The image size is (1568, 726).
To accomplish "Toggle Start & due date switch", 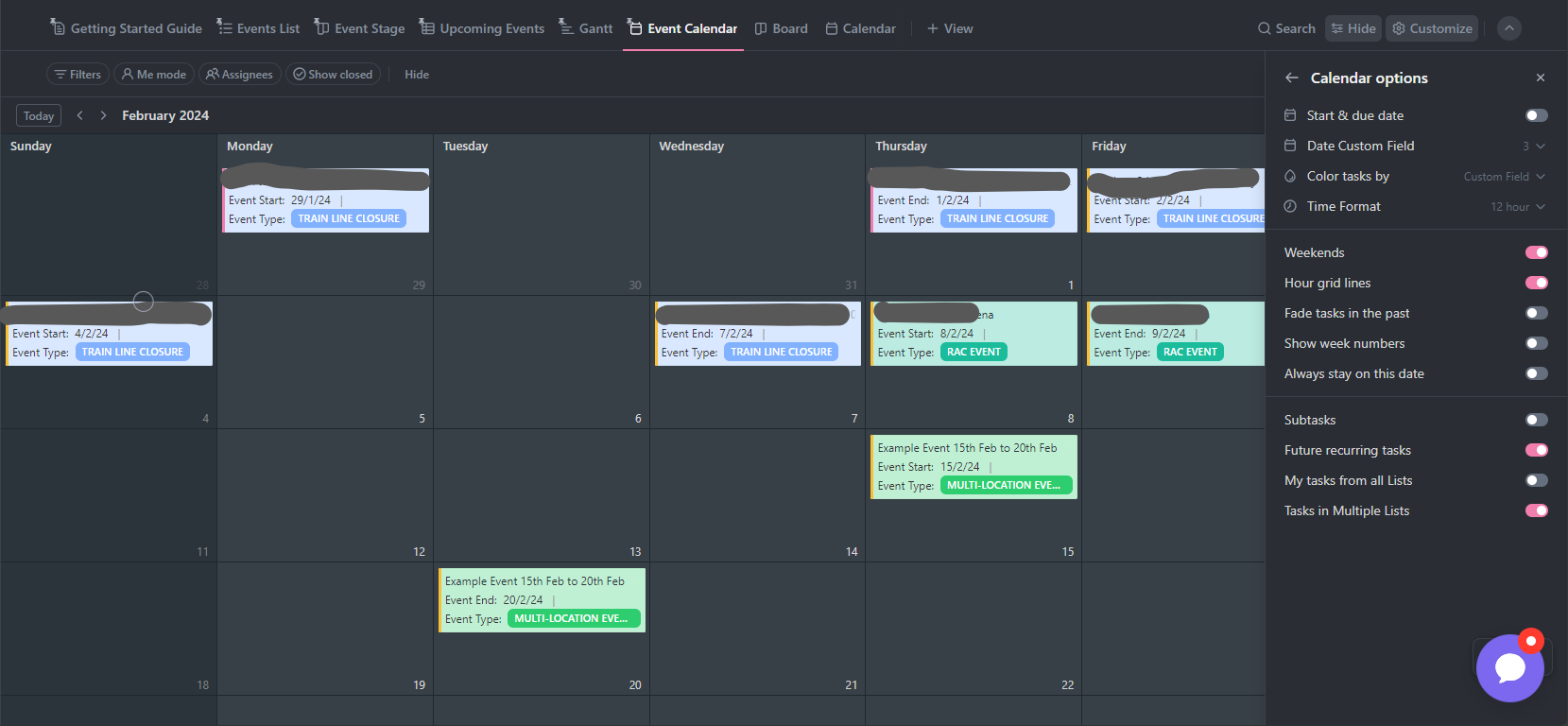I will point(1537,115).
